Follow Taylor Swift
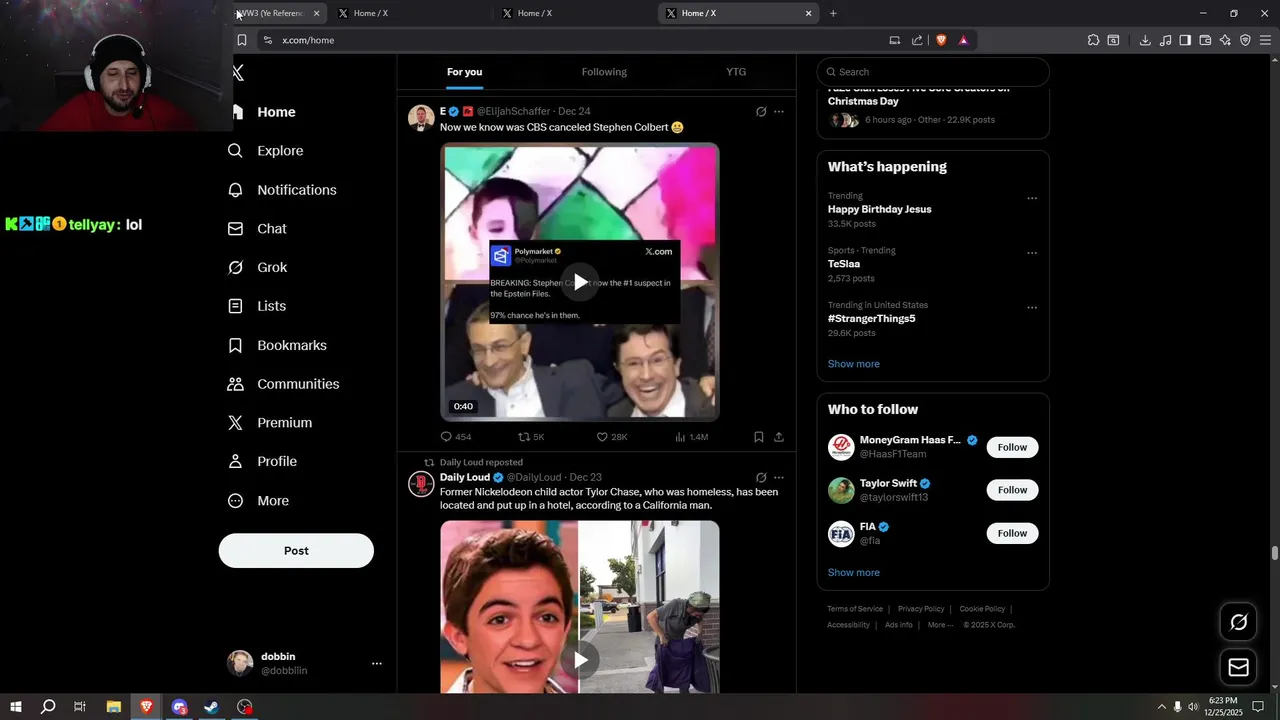Viewport: 1280px width, 720px height. (1012, 490)
